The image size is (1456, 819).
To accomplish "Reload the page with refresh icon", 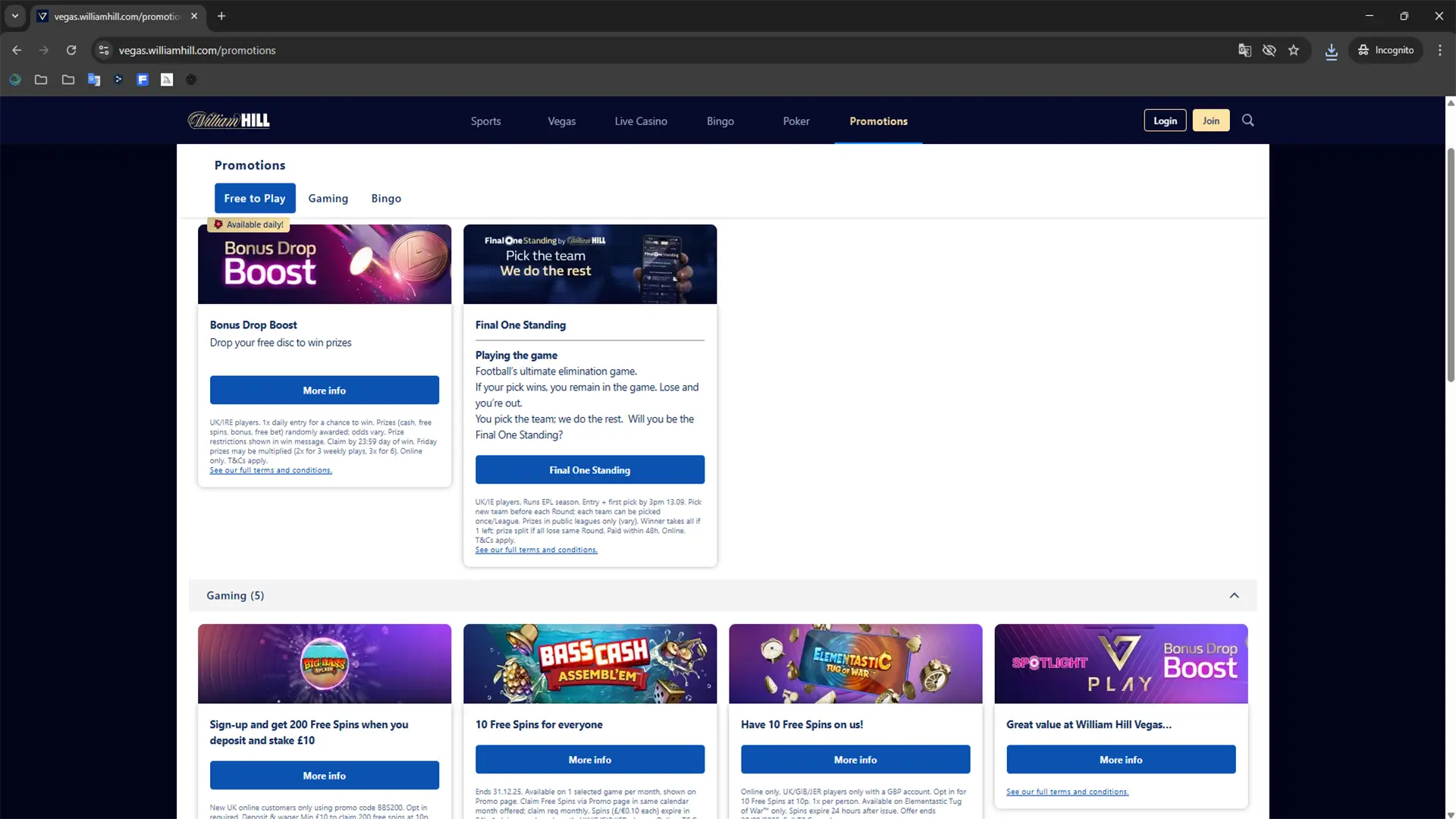I will (71, 50).
